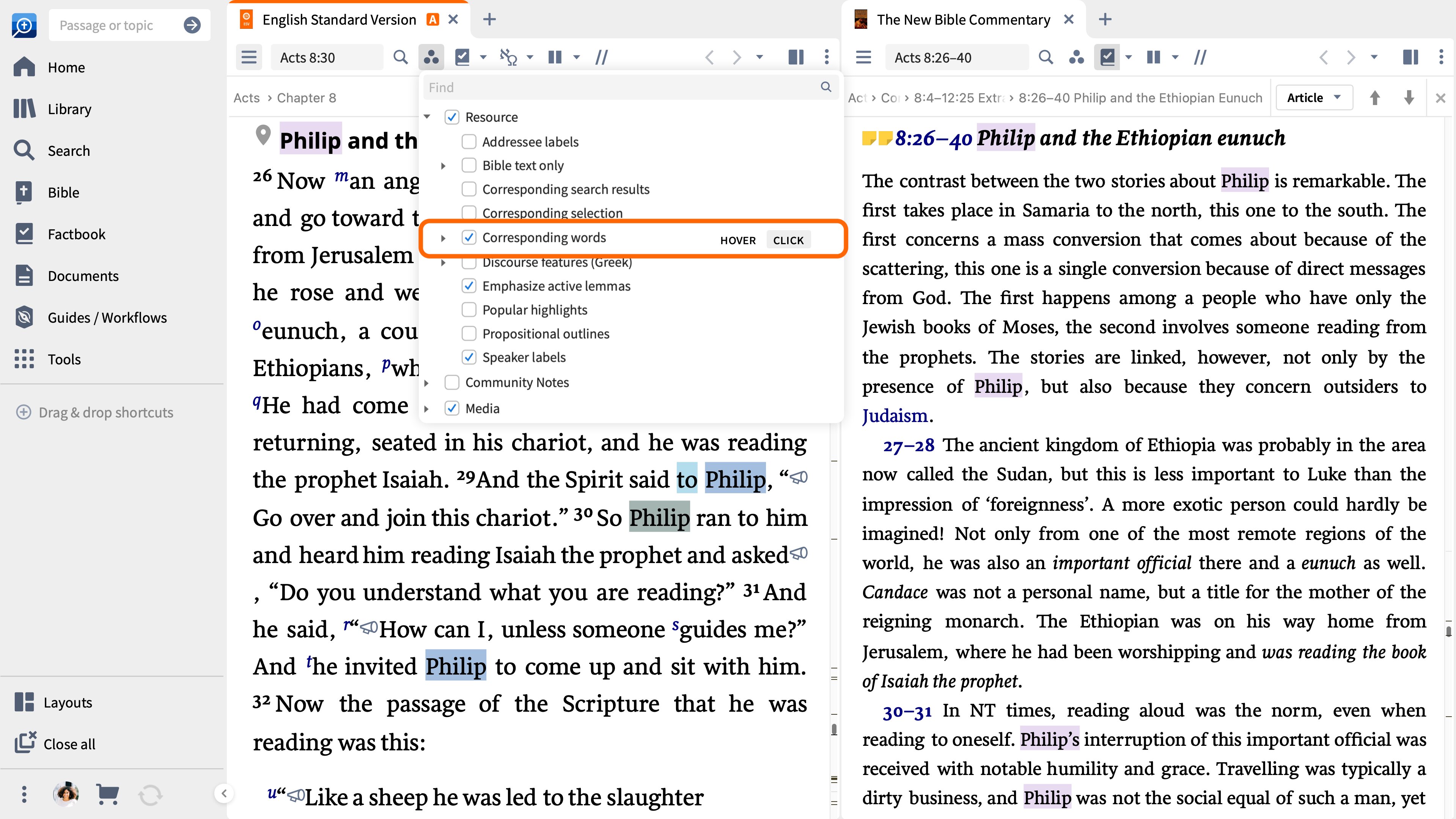Expand Corresponding words options
1456x819 pixels.
pos(443,238)
